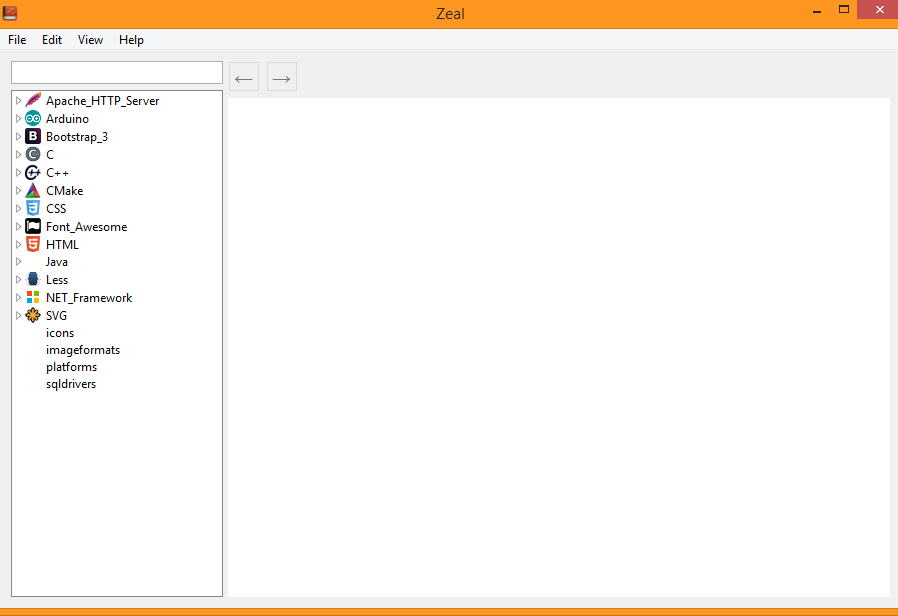Maximize the Zeal window
This screenshot has width=898, height=616.
pyautogui.click(x=844, y=10)
